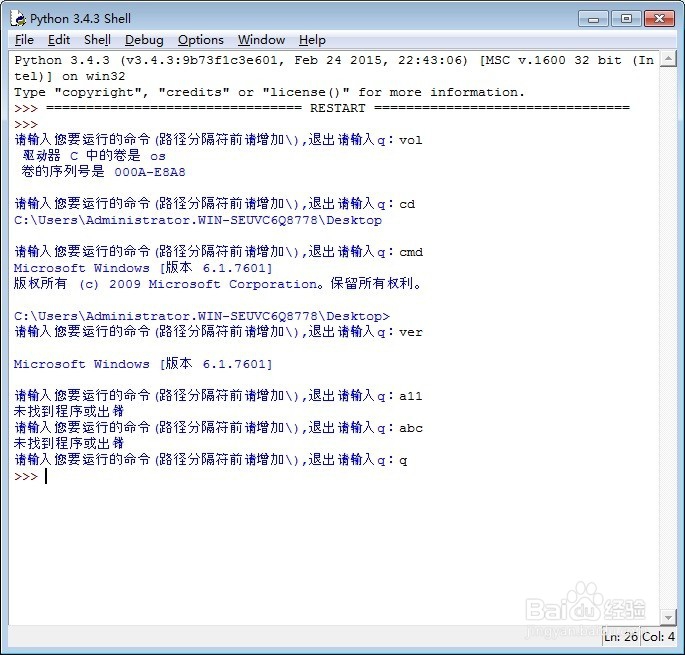Minimize the Python Shell window
The width and height of the screenshot is (685, 655).
tap(593, 19)
